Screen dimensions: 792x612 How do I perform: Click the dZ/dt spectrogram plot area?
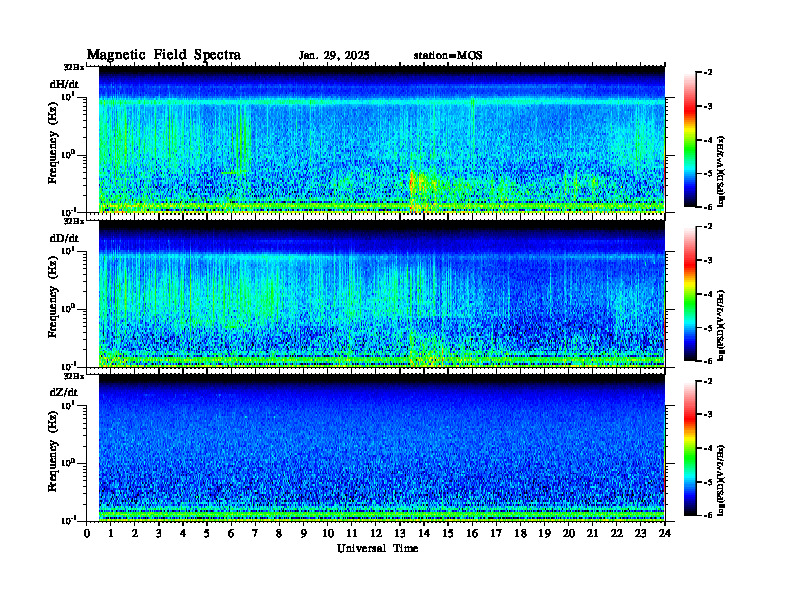coord(381,448)
